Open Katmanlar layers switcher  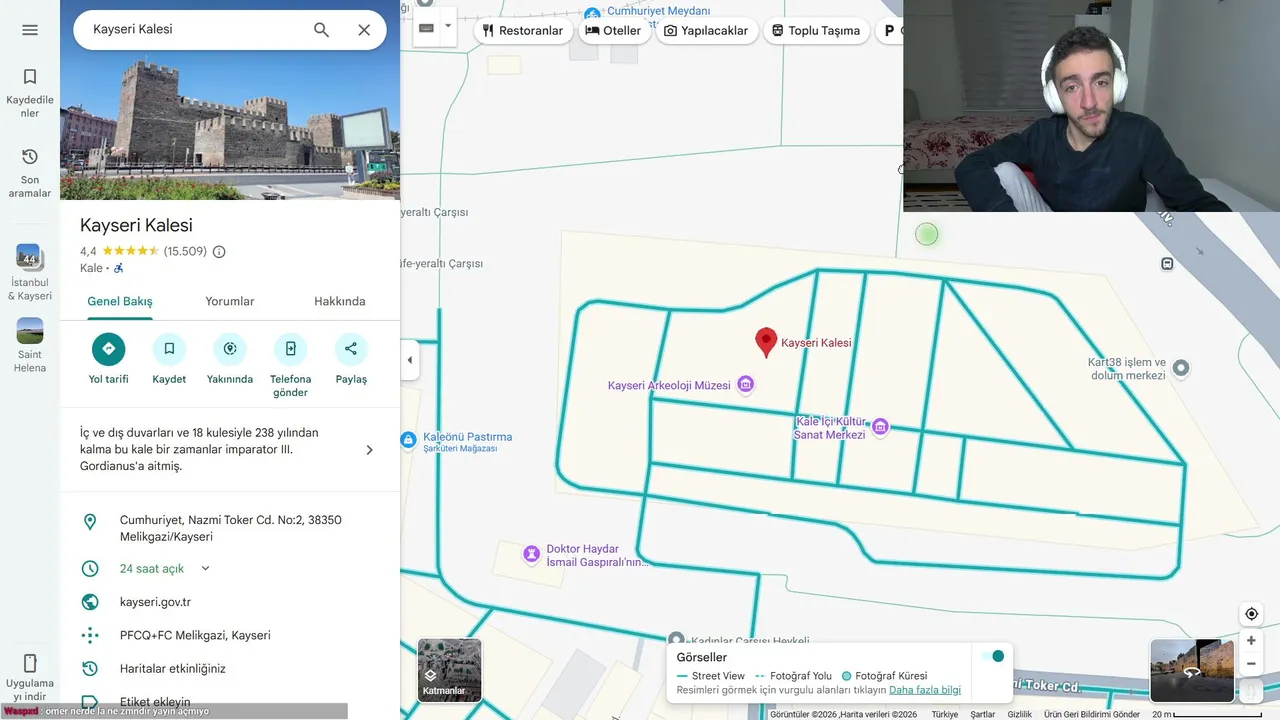(449, 670)
